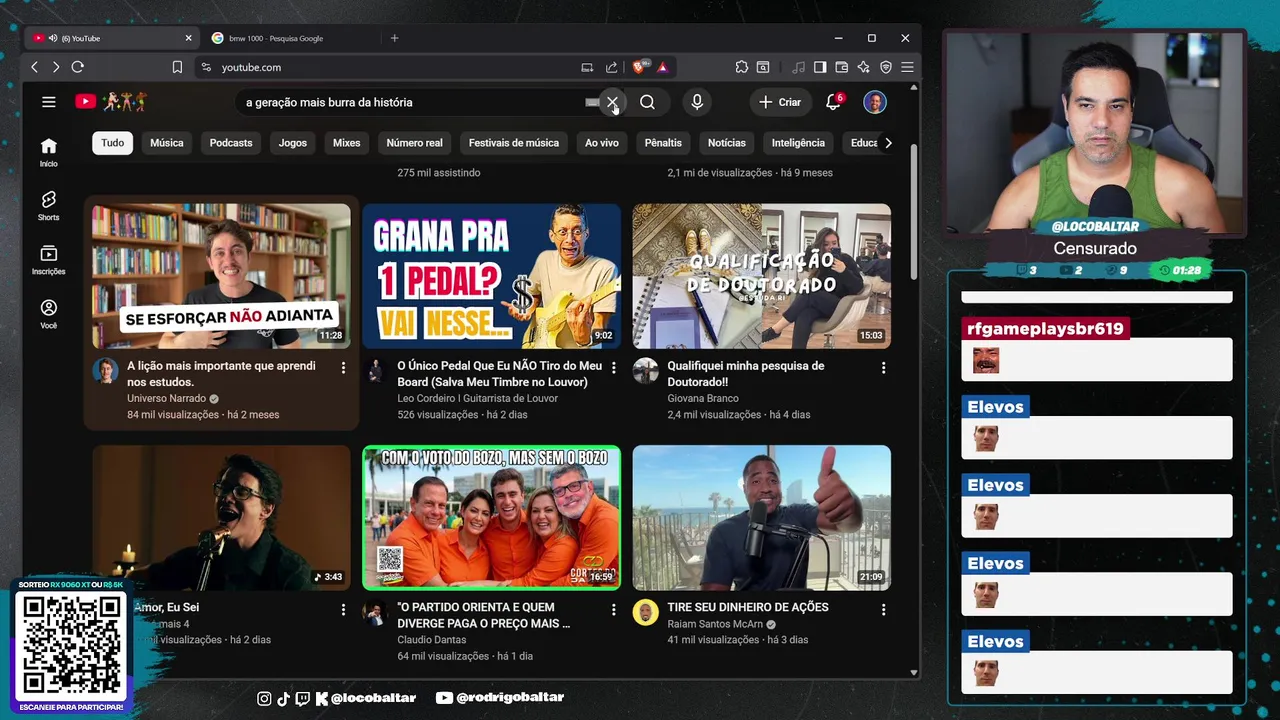Viewport: 1280px width, 720px height.
Task: Open Você in the sidebar
Action: point(48,314)
